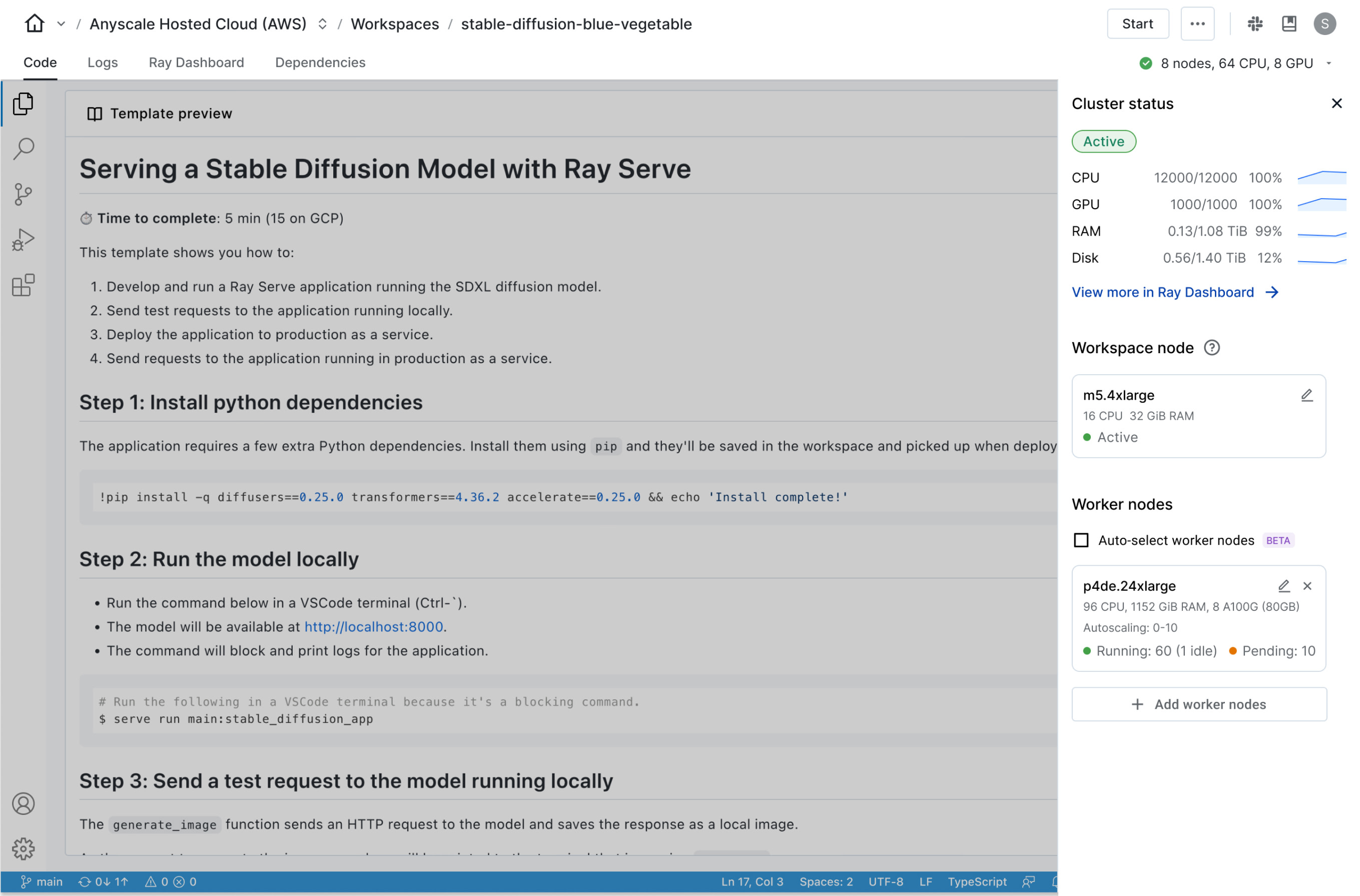Enable Auto-select worker nodes
Image resolution: width=1360 pixels, height=896 pixels.
coord(1081,540)
